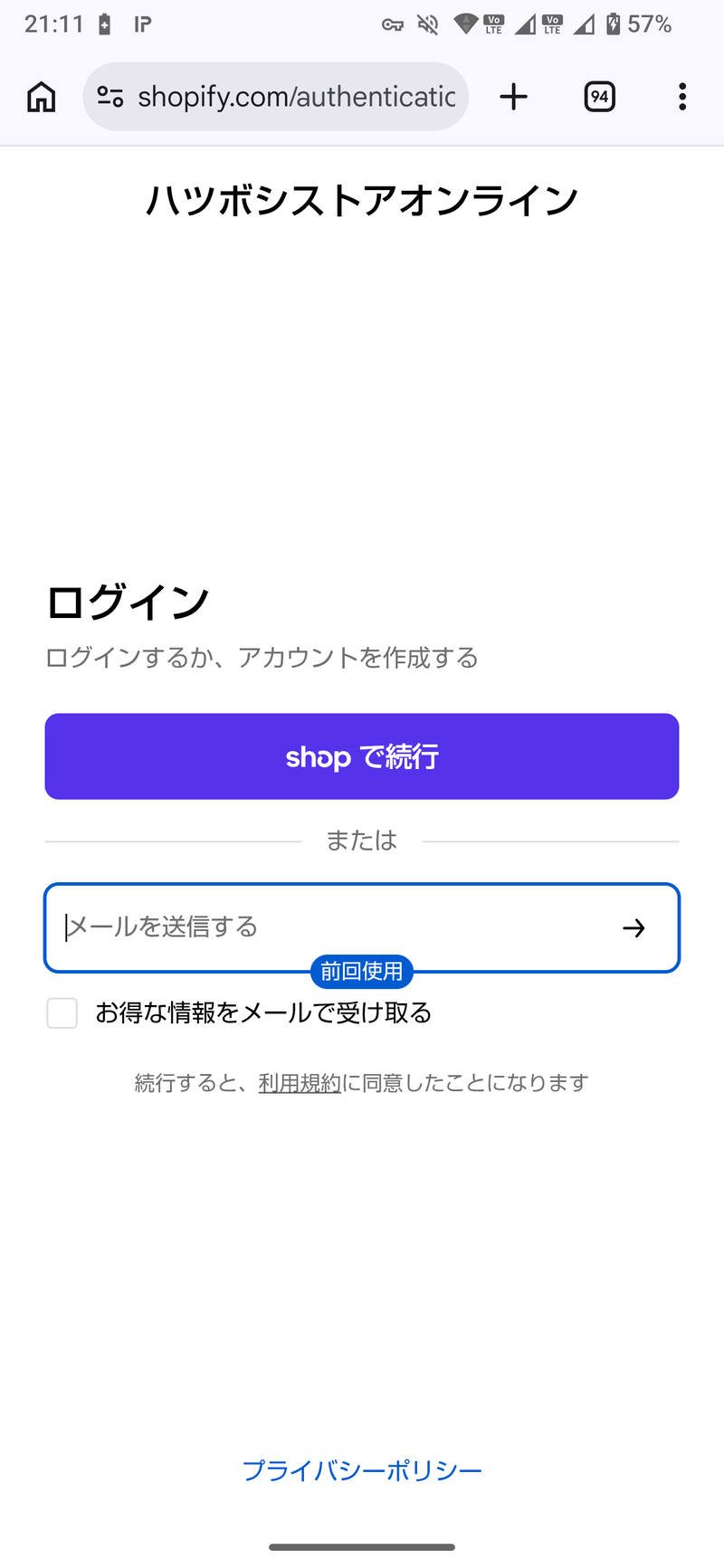Open the プライバシーポリシー link
724x1568 pixels.
(x=362, y=1470)
